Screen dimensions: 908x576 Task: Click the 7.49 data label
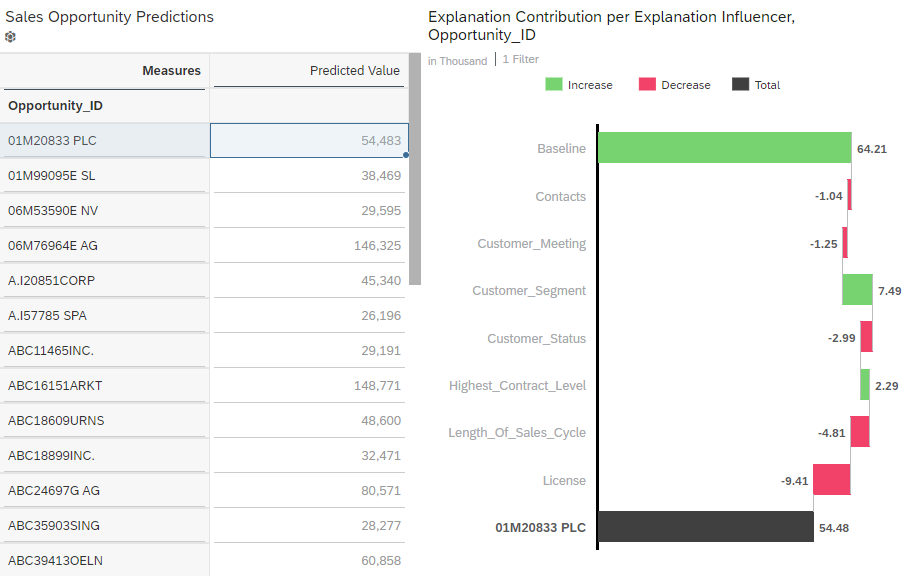coord(889,291)
